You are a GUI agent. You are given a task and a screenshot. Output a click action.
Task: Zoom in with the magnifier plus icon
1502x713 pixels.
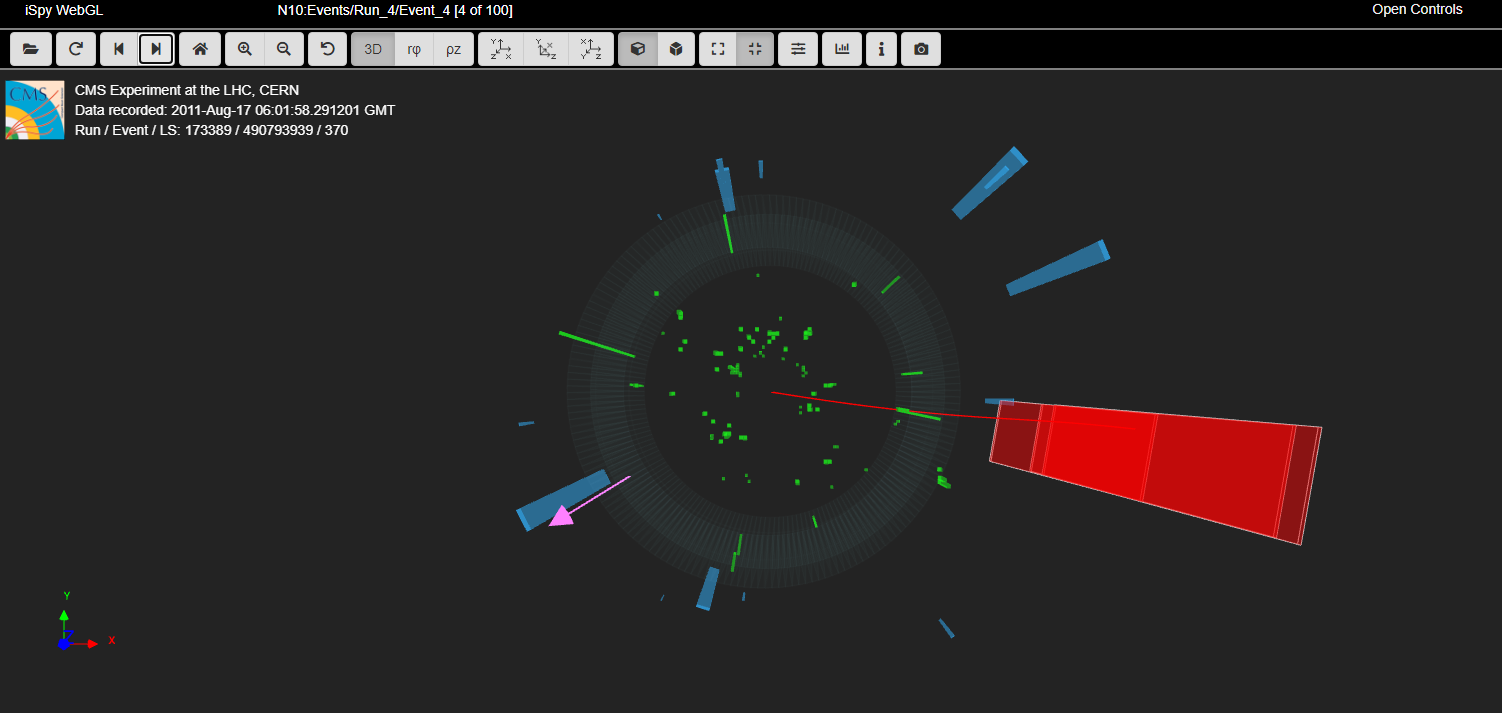coord(245,49)
